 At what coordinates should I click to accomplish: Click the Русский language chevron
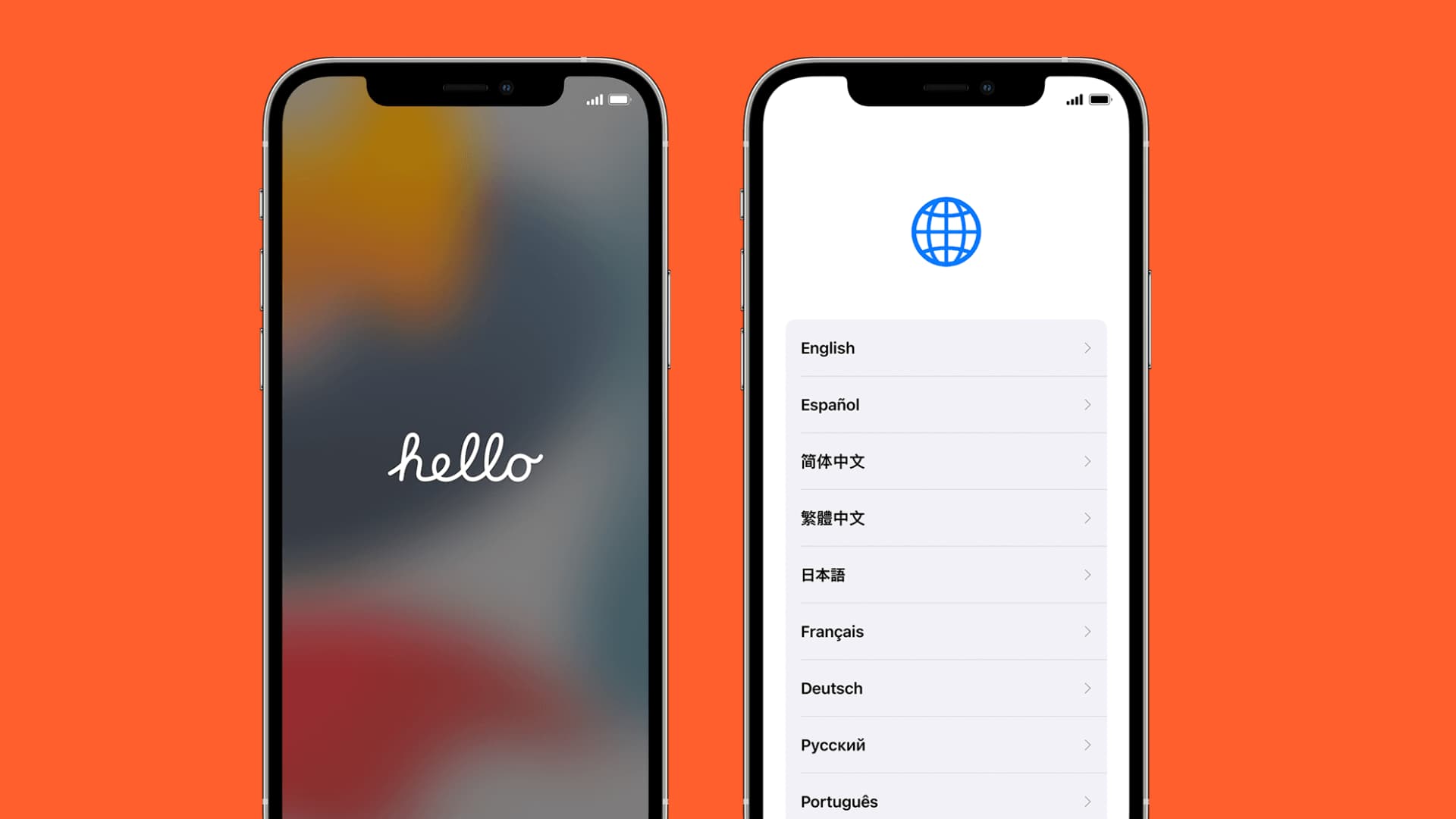click(1086, 745)
